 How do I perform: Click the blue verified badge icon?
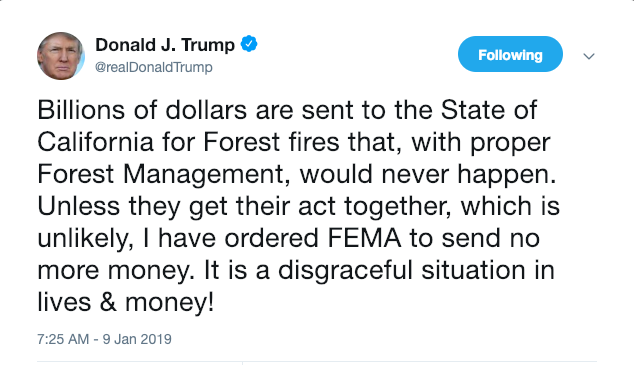tap(249, 44)
